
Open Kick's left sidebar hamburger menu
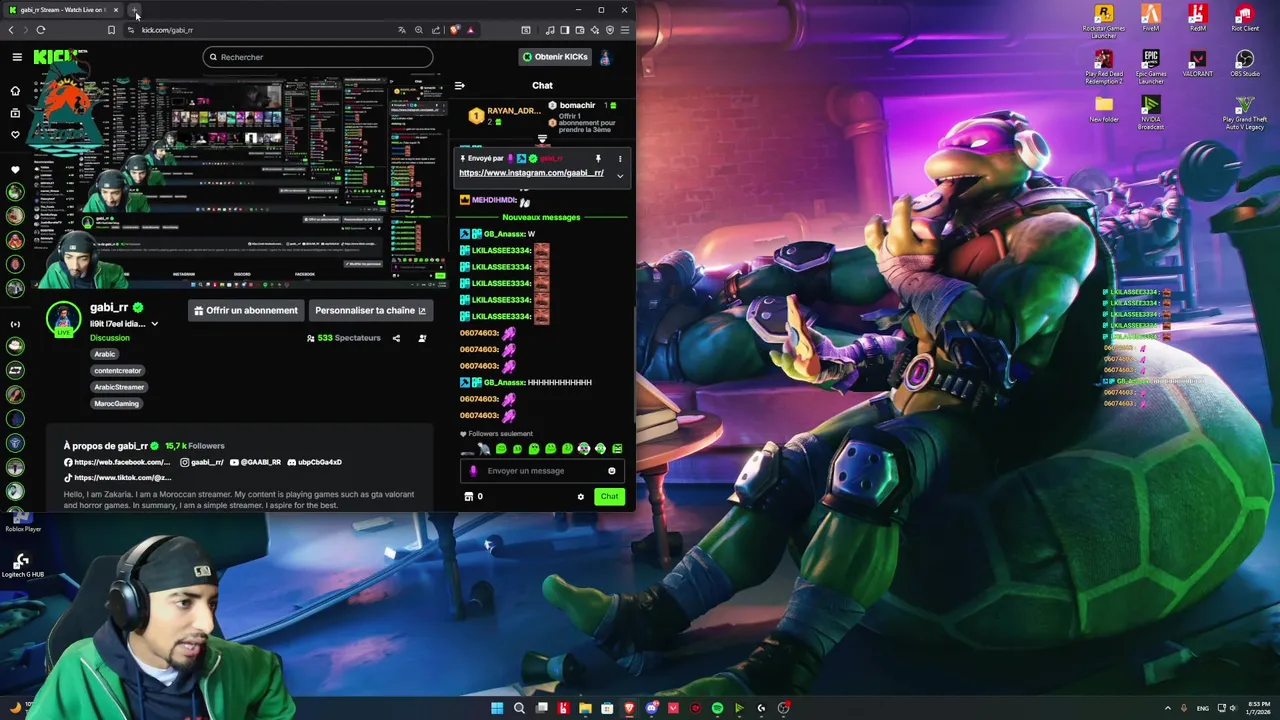click(x=17, y=57)
